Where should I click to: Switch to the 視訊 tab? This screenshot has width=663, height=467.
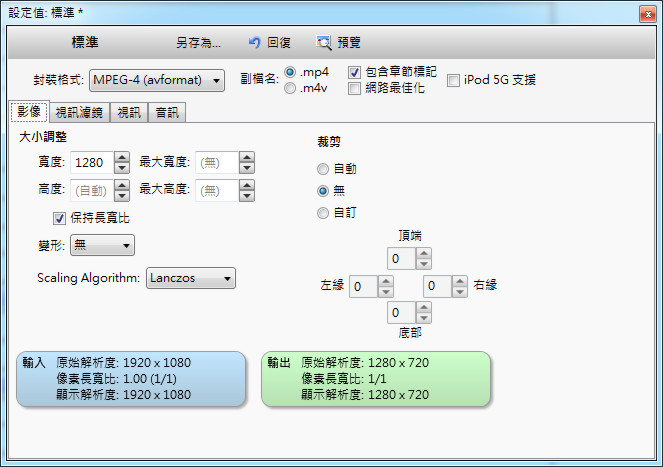point(129,113)
